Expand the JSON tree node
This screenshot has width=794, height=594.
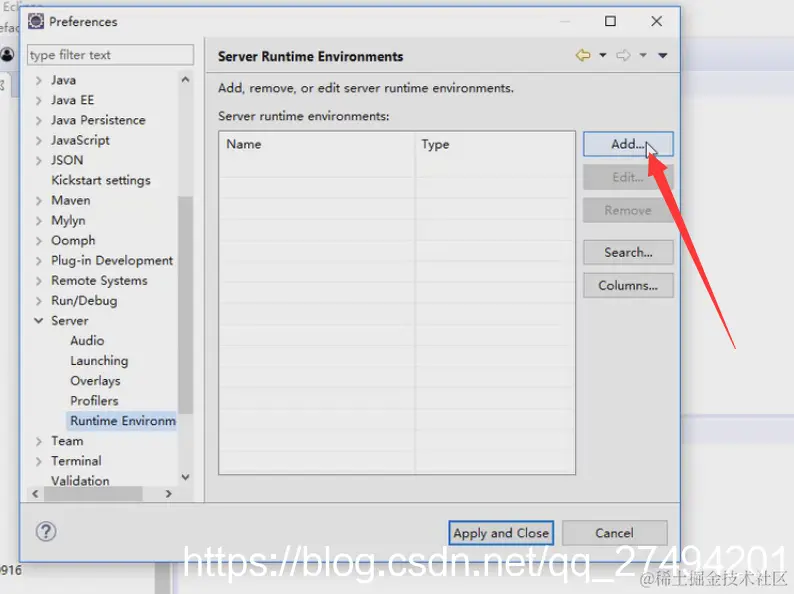coord(38,161)
